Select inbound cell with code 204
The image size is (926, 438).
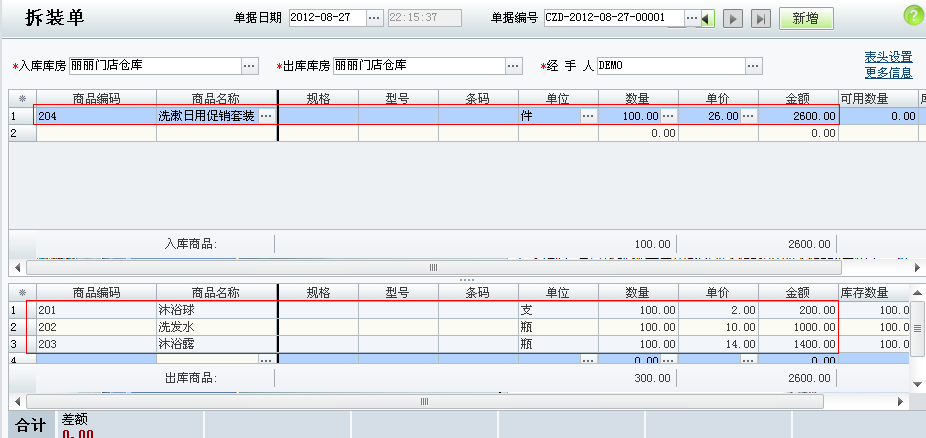point(96,116)
